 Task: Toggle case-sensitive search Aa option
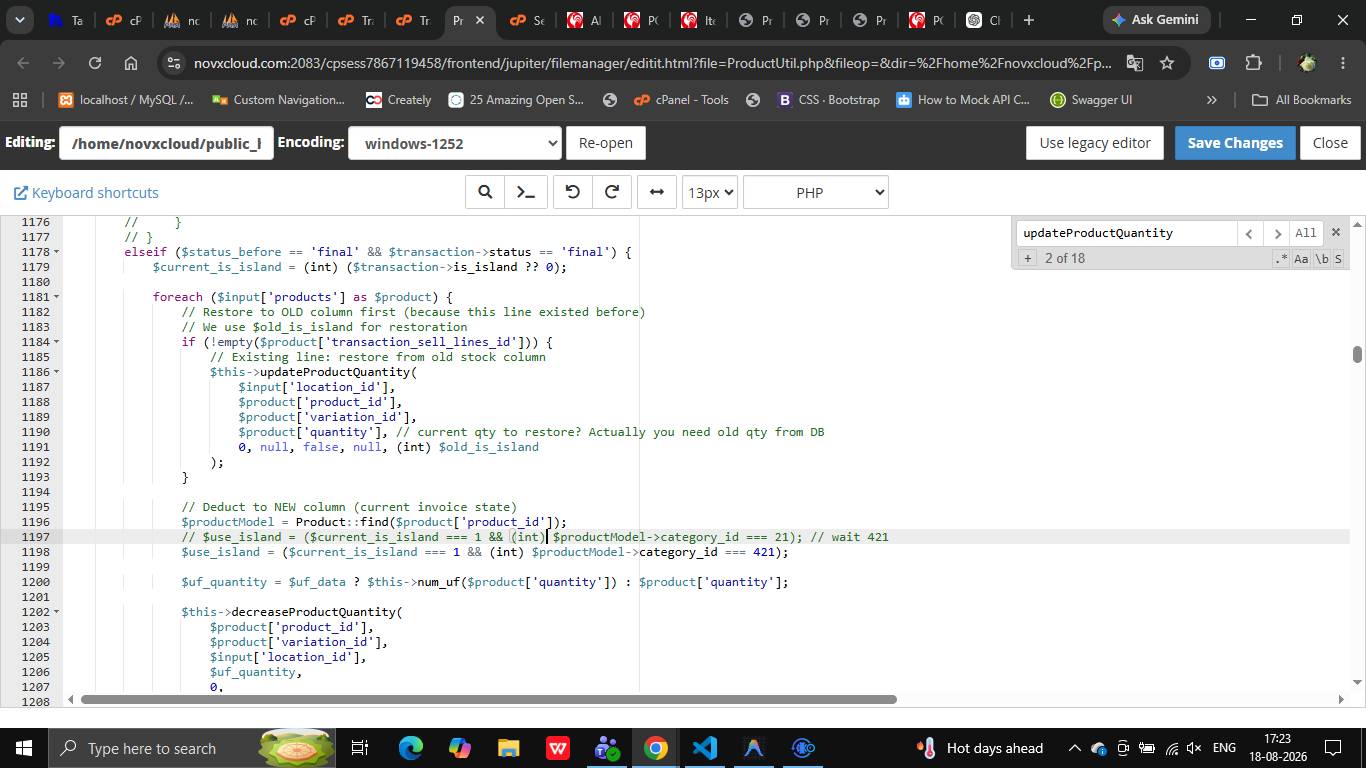point(1301,258)
